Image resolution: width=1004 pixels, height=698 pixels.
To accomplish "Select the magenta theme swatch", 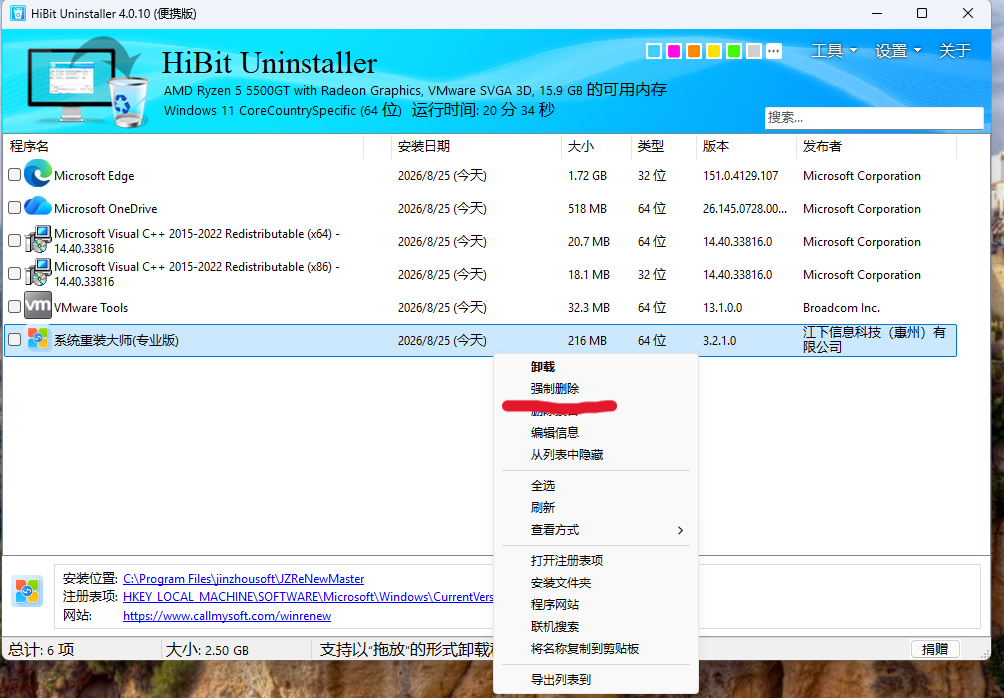I will pyautogui.click(x=674, y=51).
